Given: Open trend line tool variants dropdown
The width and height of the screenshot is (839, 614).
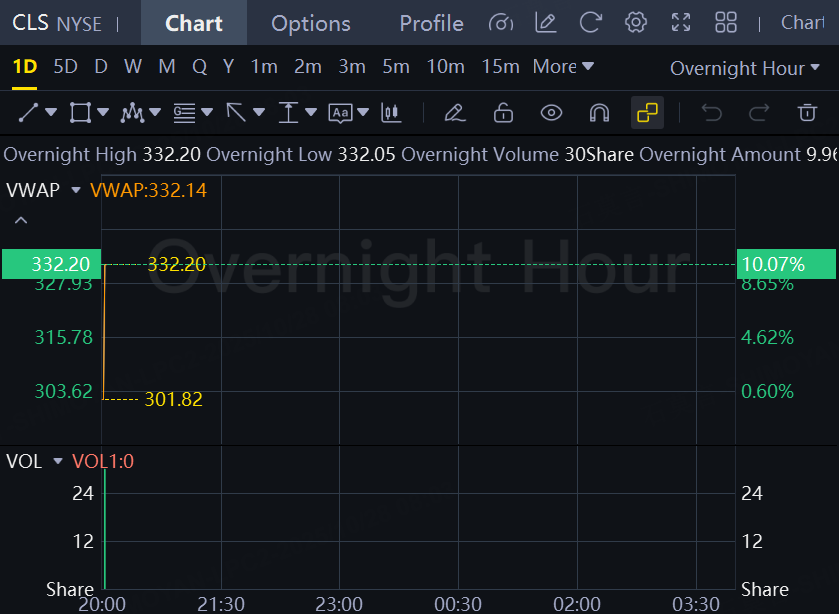Looking at the screenshot, I should click(51, 112).
